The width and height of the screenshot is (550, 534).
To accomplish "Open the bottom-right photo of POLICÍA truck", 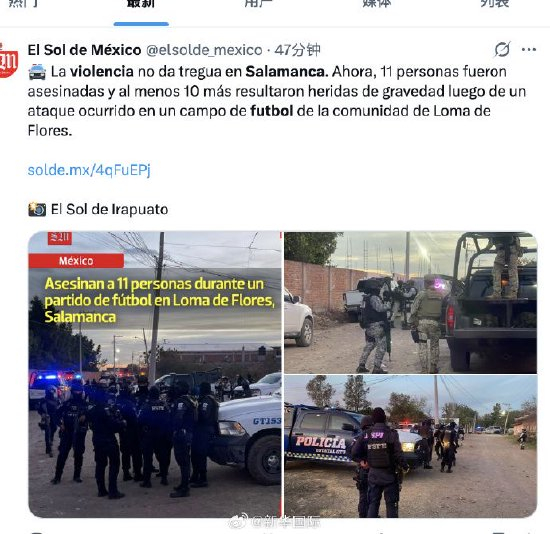I will pos(410,446).
